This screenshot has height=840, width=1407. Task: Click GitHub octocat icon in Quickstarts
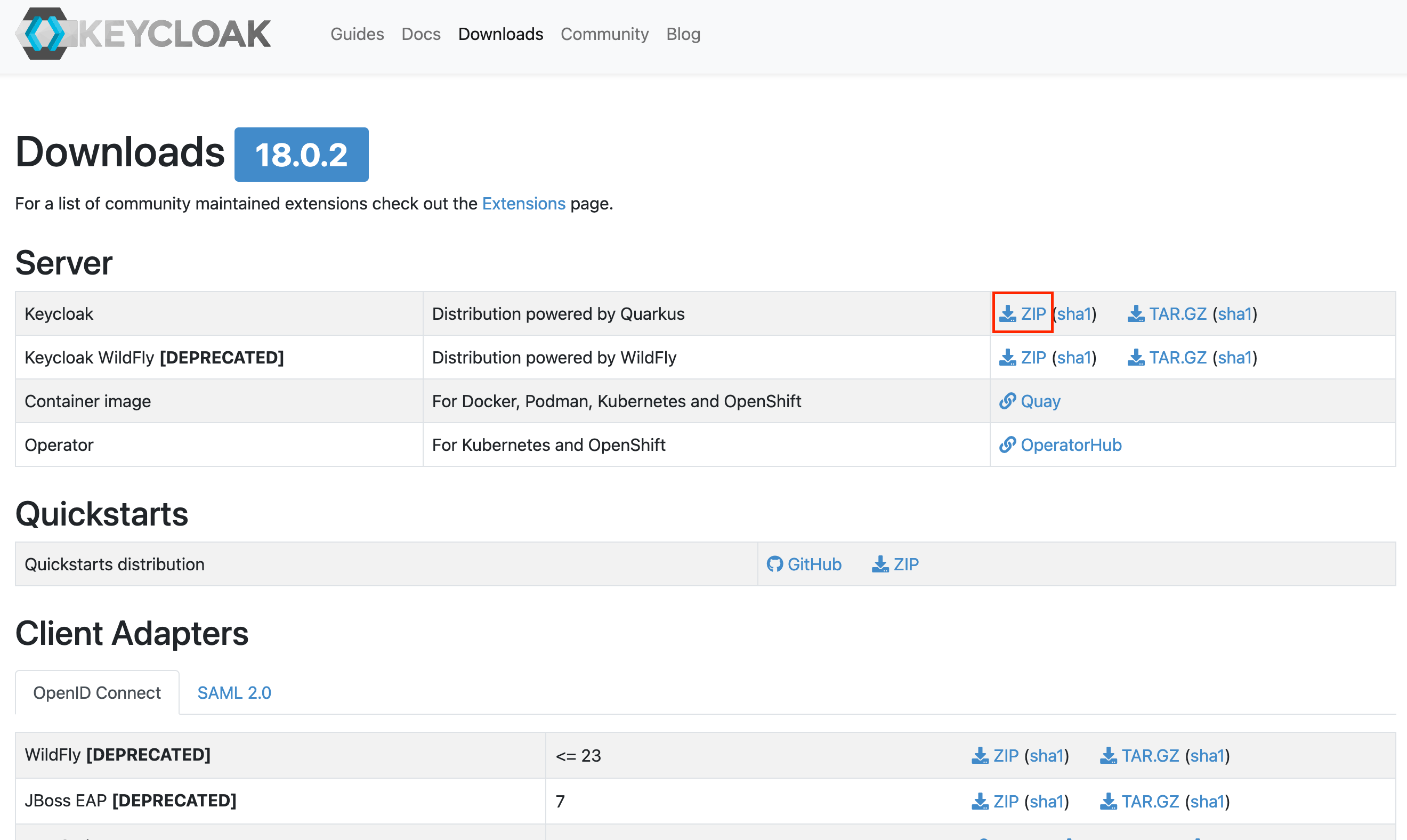click(774, 564)
